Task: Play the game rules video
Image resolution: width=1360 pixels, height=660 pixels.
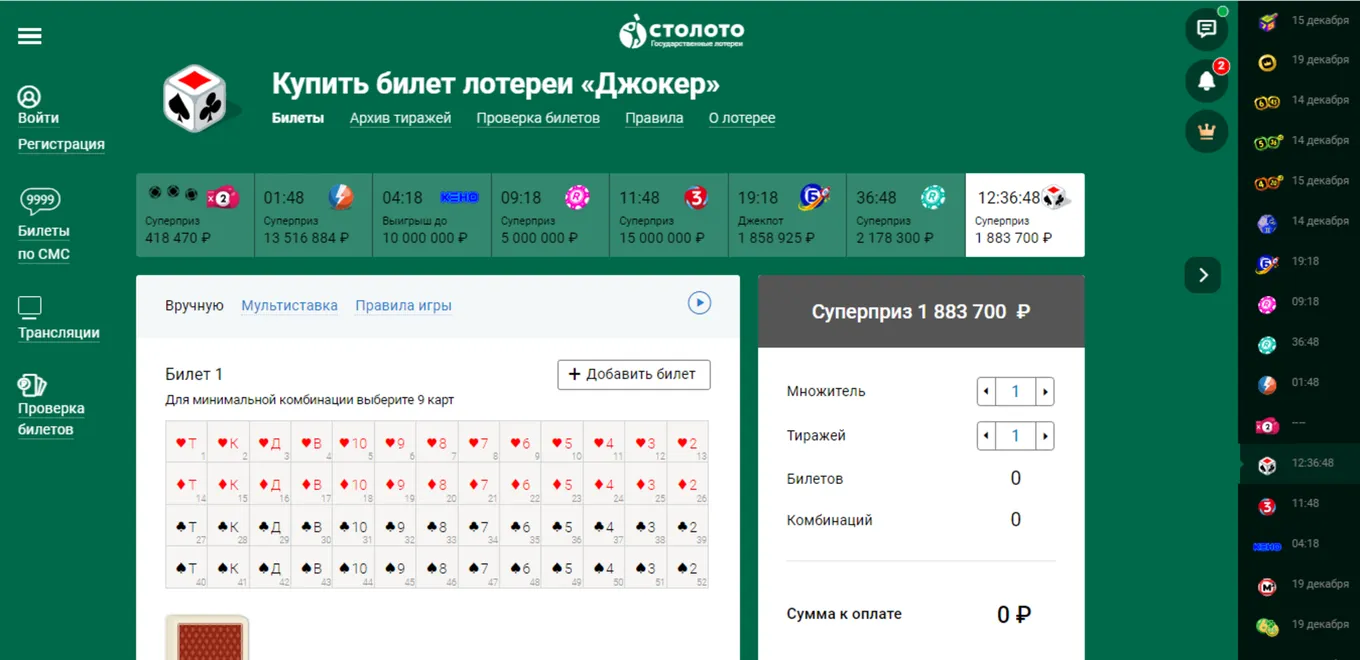Action: tap(699, 302)
